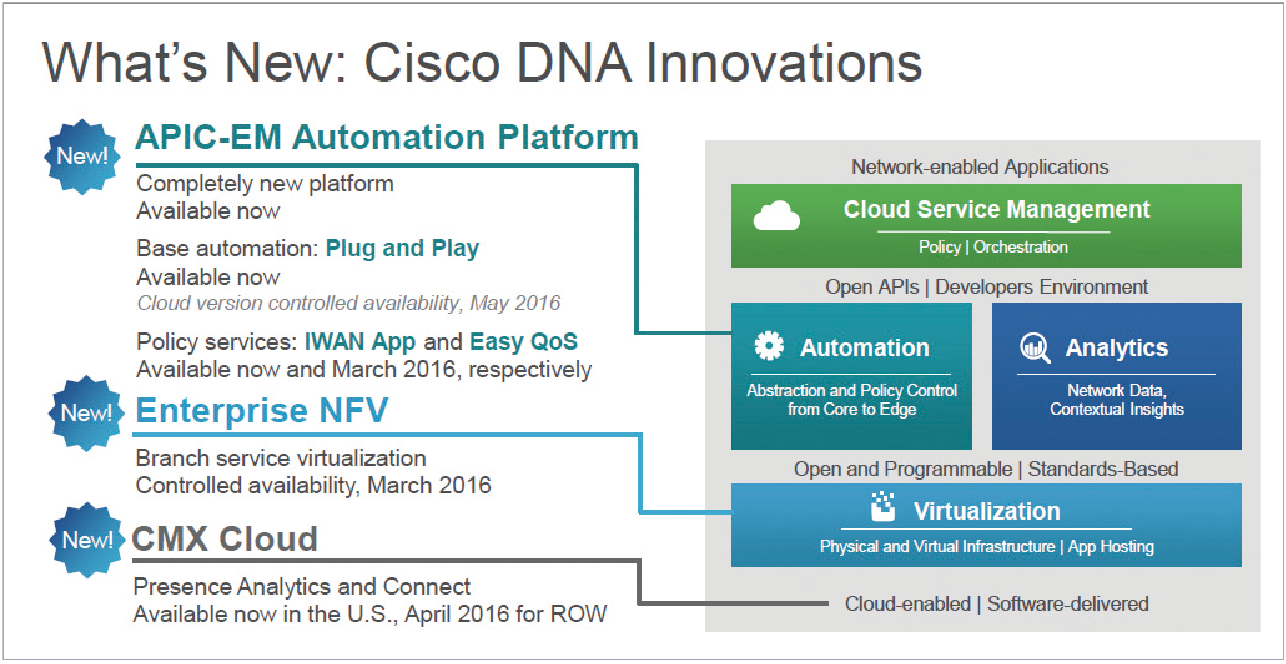This screenshot has width=1286, height=664.
Task: Click the slide title What's New: Cisco DNA Innovations
Action: click(482, 62)
